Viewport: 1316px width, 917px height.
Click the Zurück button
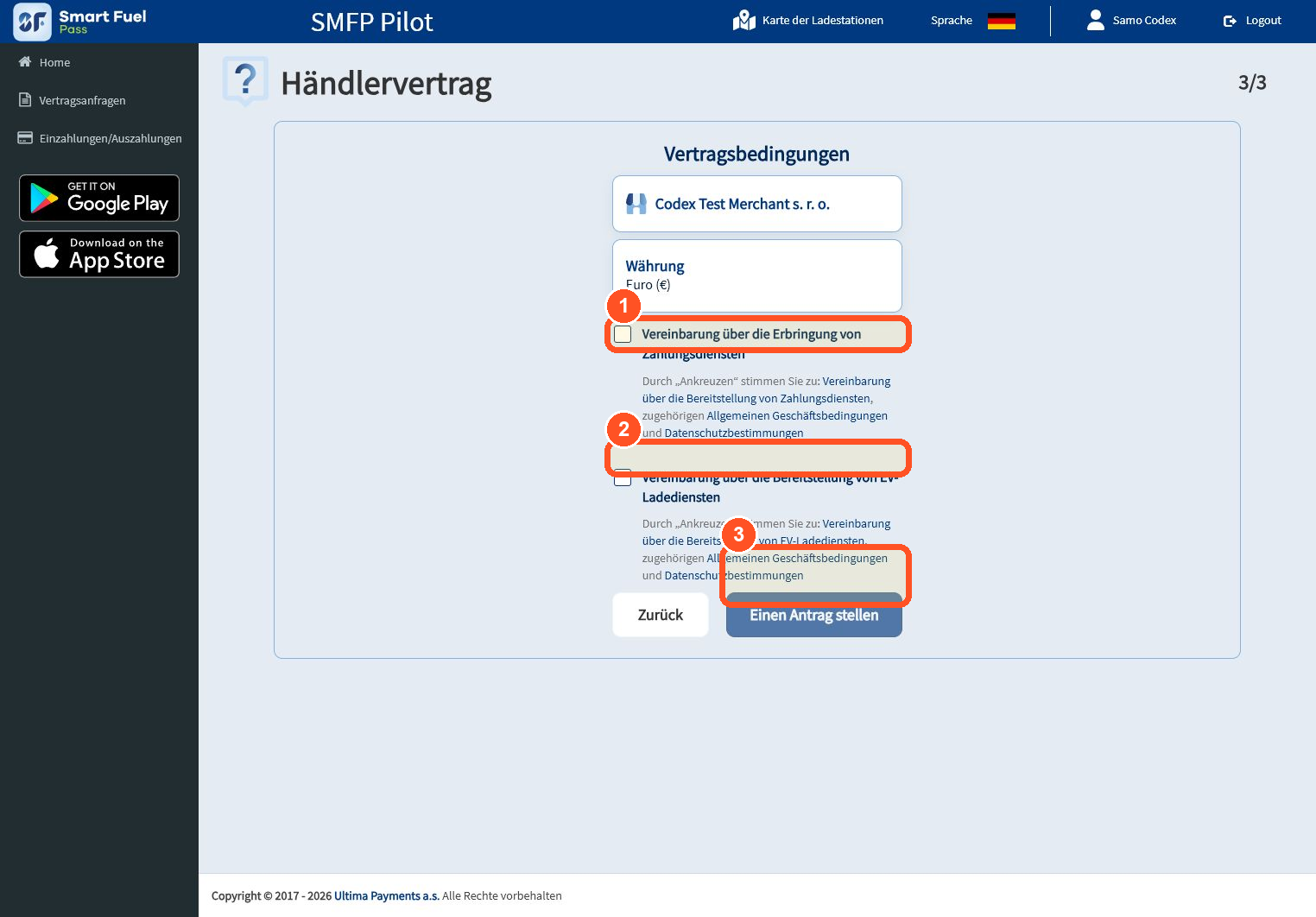(x=661, y=615)
